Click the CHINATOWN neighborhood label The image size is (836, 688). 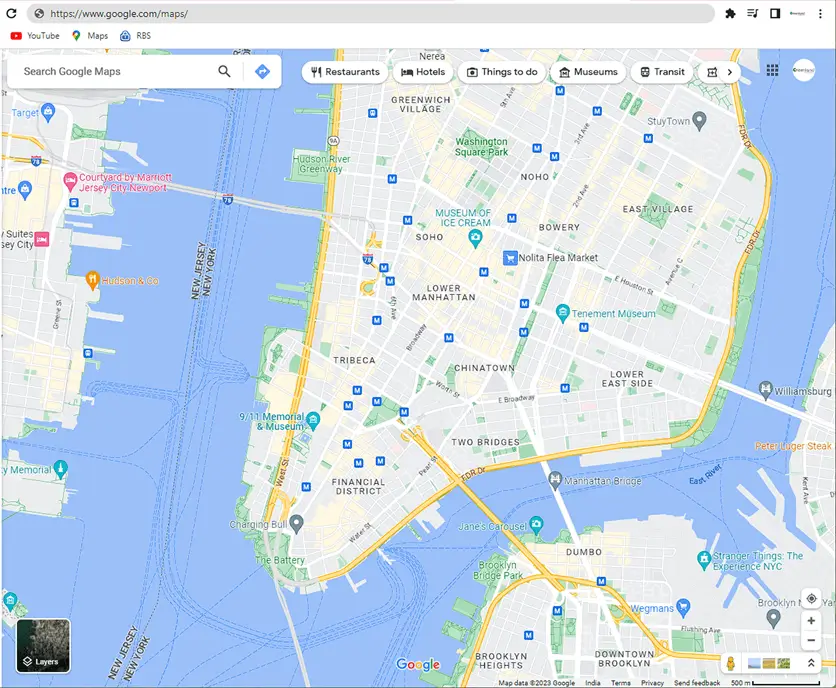(x=484, y=368)
